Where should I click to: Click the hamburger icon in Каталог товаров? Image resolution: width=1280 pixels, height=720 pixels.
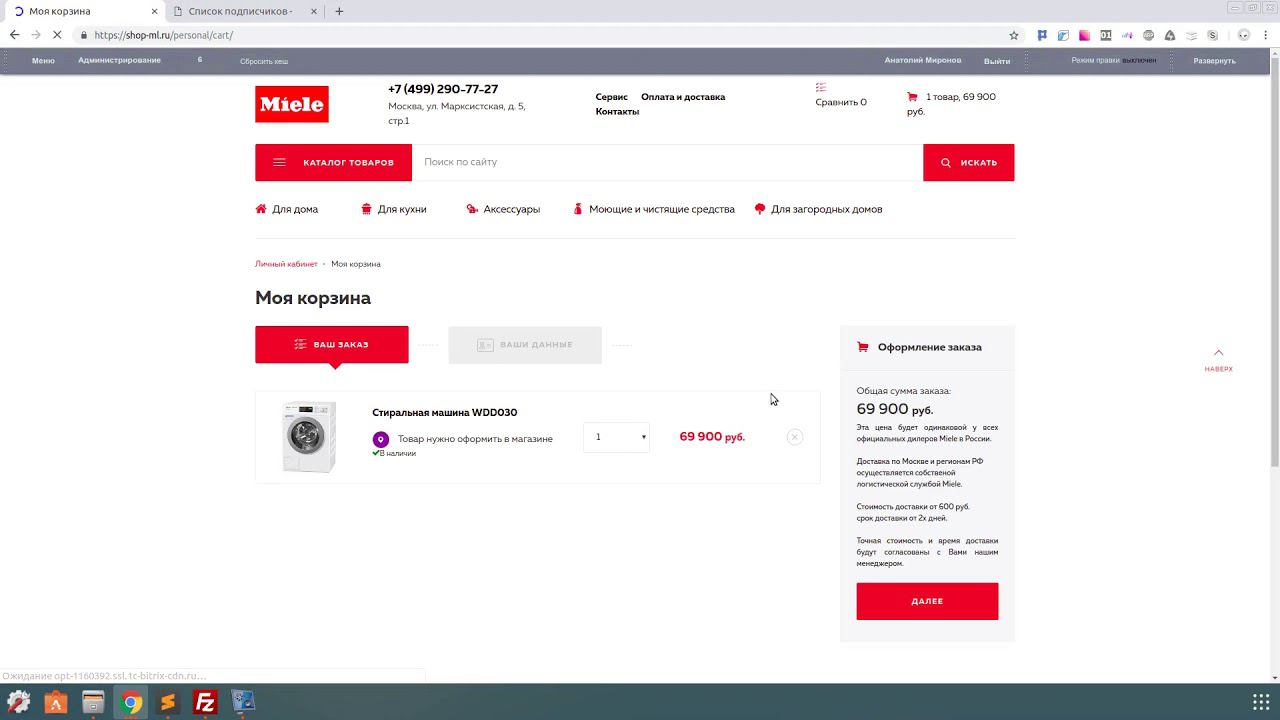[279, 163]
